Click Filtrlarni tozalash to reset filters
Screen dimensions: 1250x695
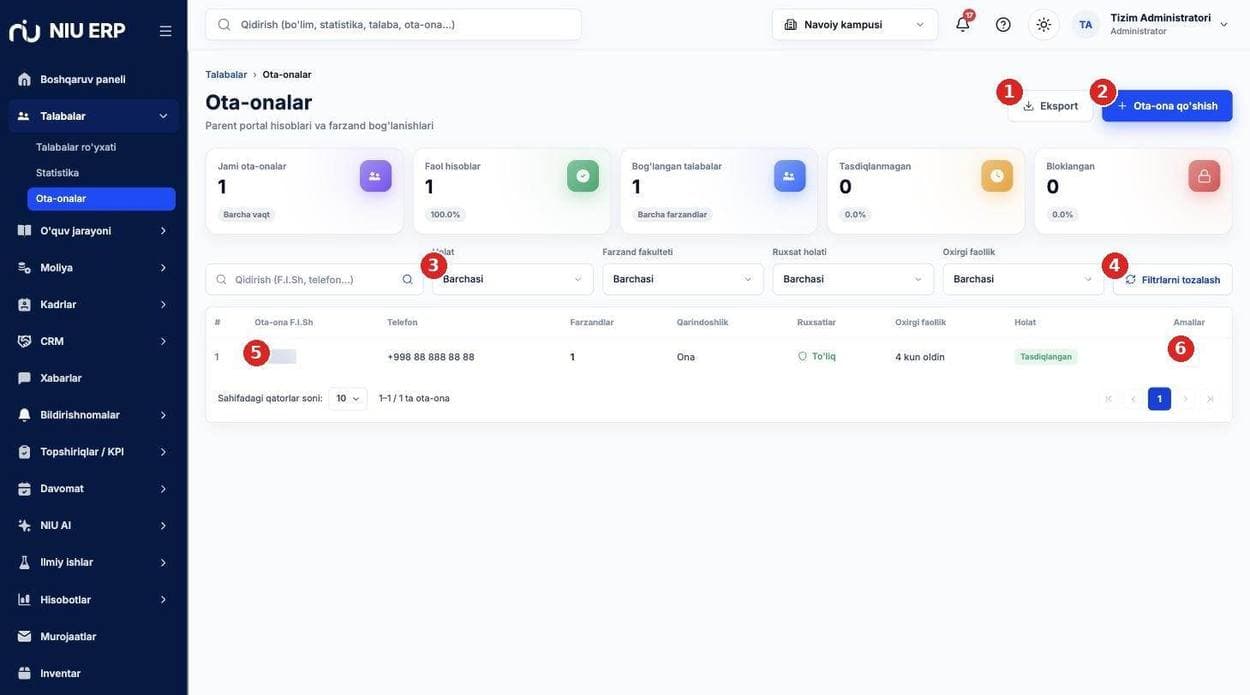[x=1173, y=280]
